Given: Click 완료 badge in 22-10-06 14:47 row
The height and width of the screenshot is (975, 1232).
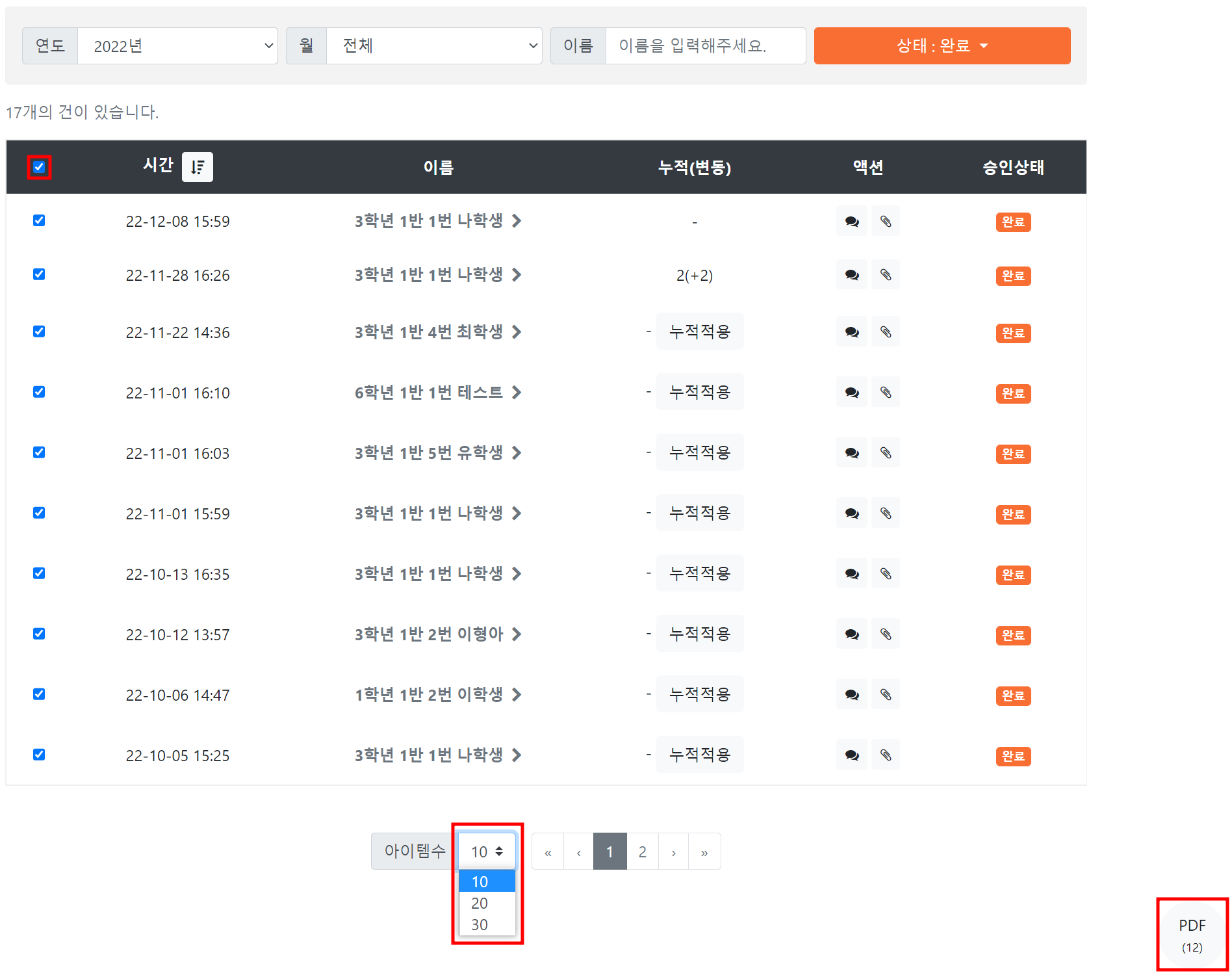Looking at the screenshot, I should (x=1014, y=696).
